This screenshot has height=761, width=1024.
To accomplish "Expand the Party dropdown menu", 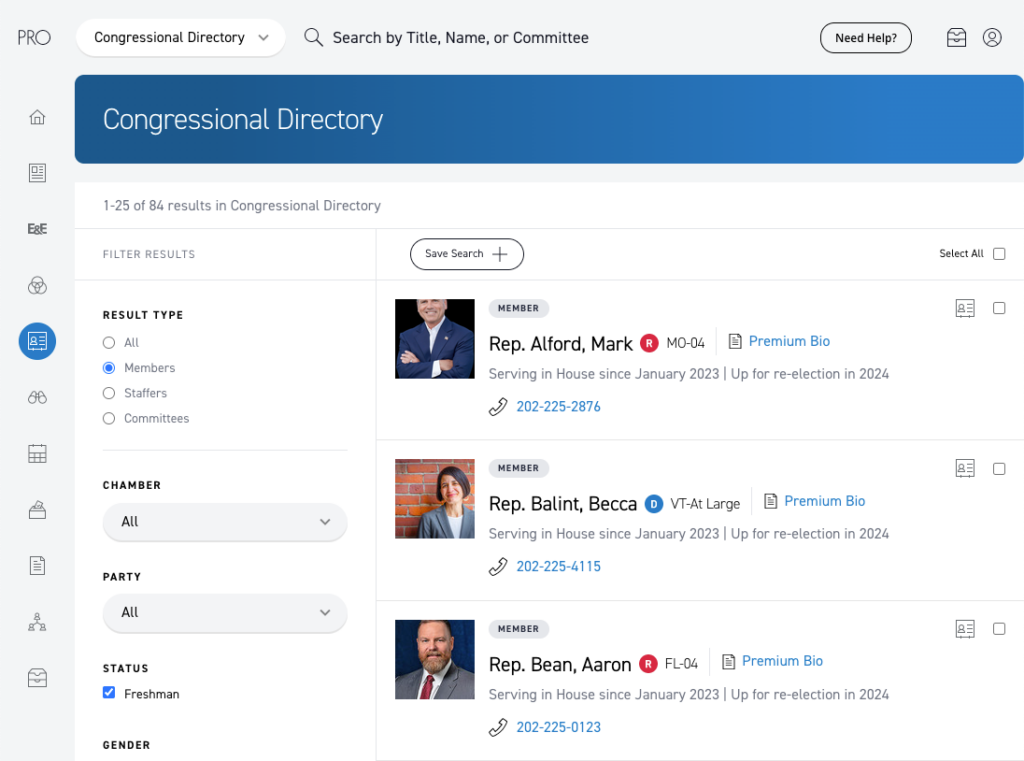I will (224, 613).
